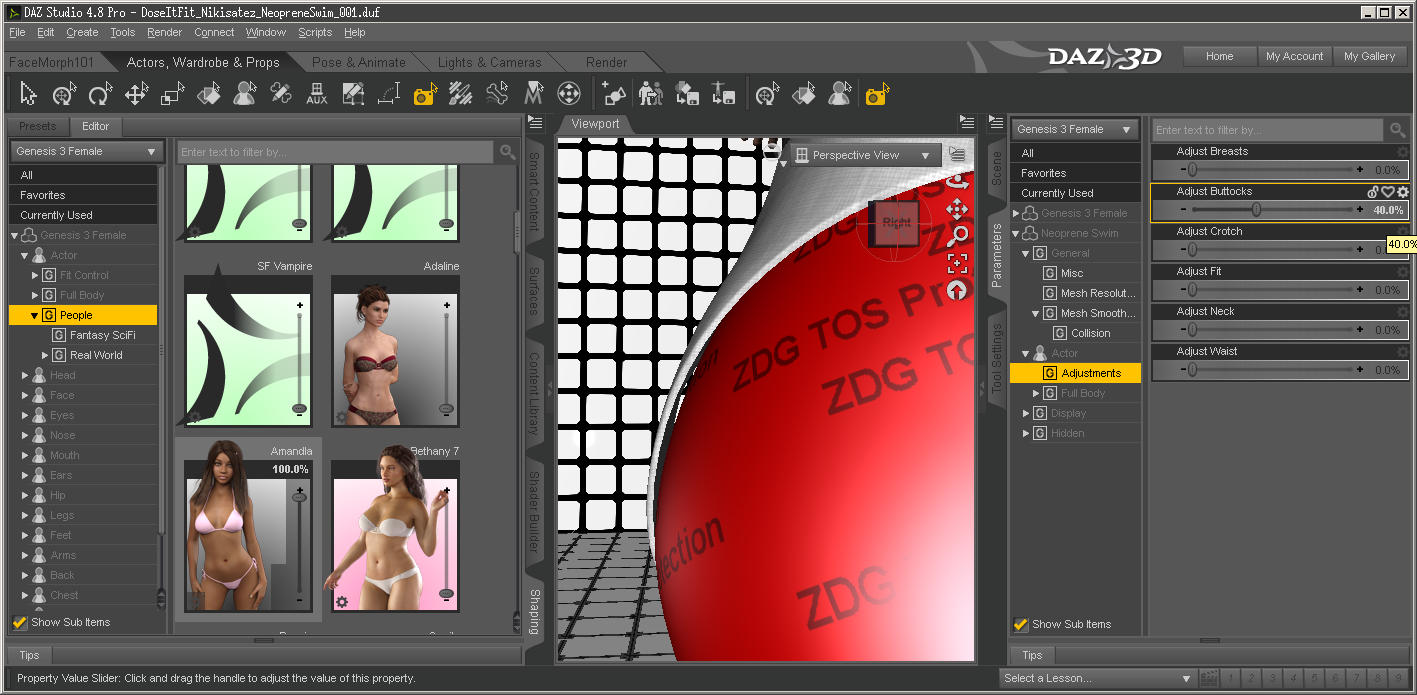The height and width of the screenshot is (695, 1417).
Task: Select the Joint Editor bone-pencil tool
Action: tap(280, 95)
